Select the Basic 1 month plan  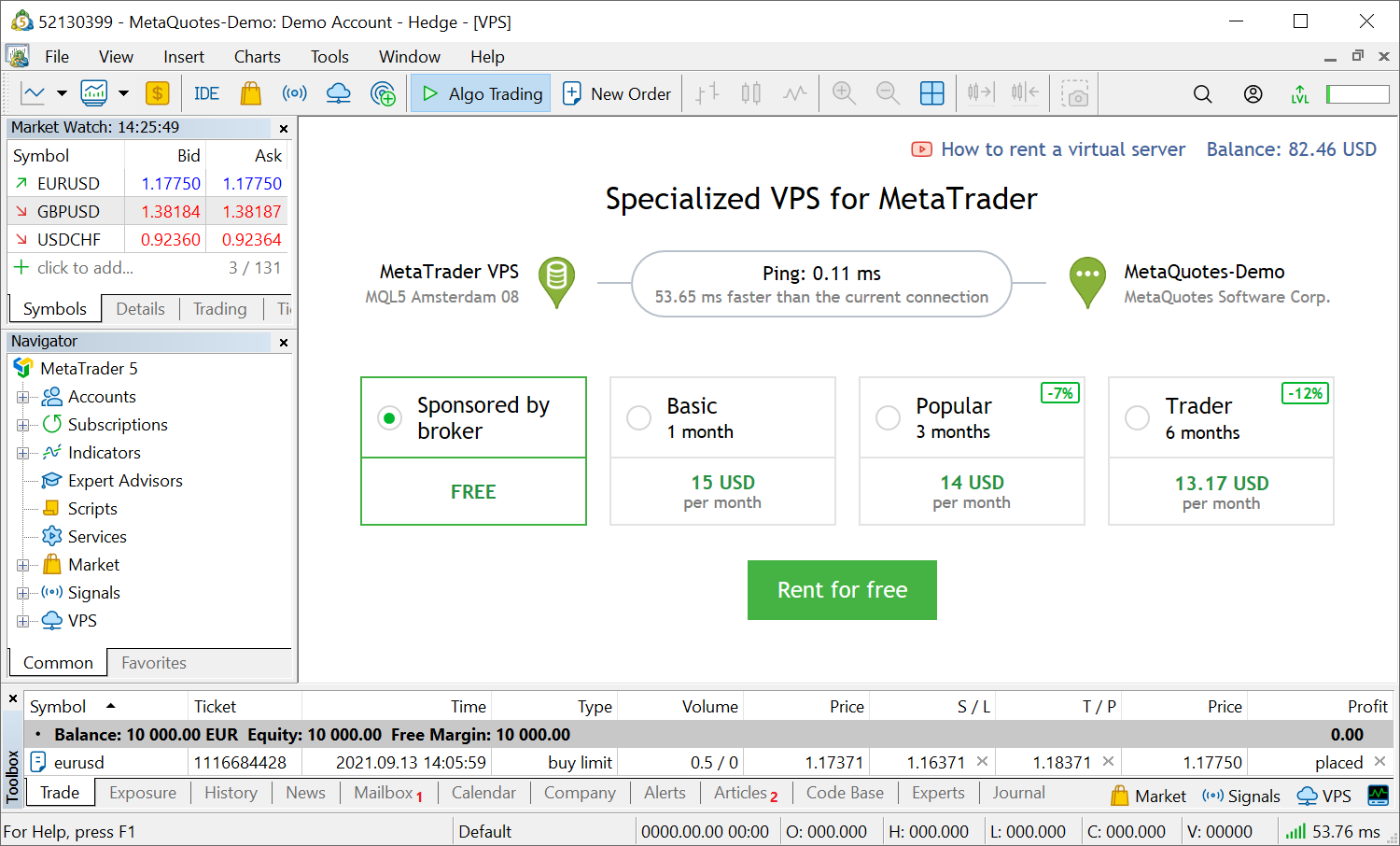638,417
